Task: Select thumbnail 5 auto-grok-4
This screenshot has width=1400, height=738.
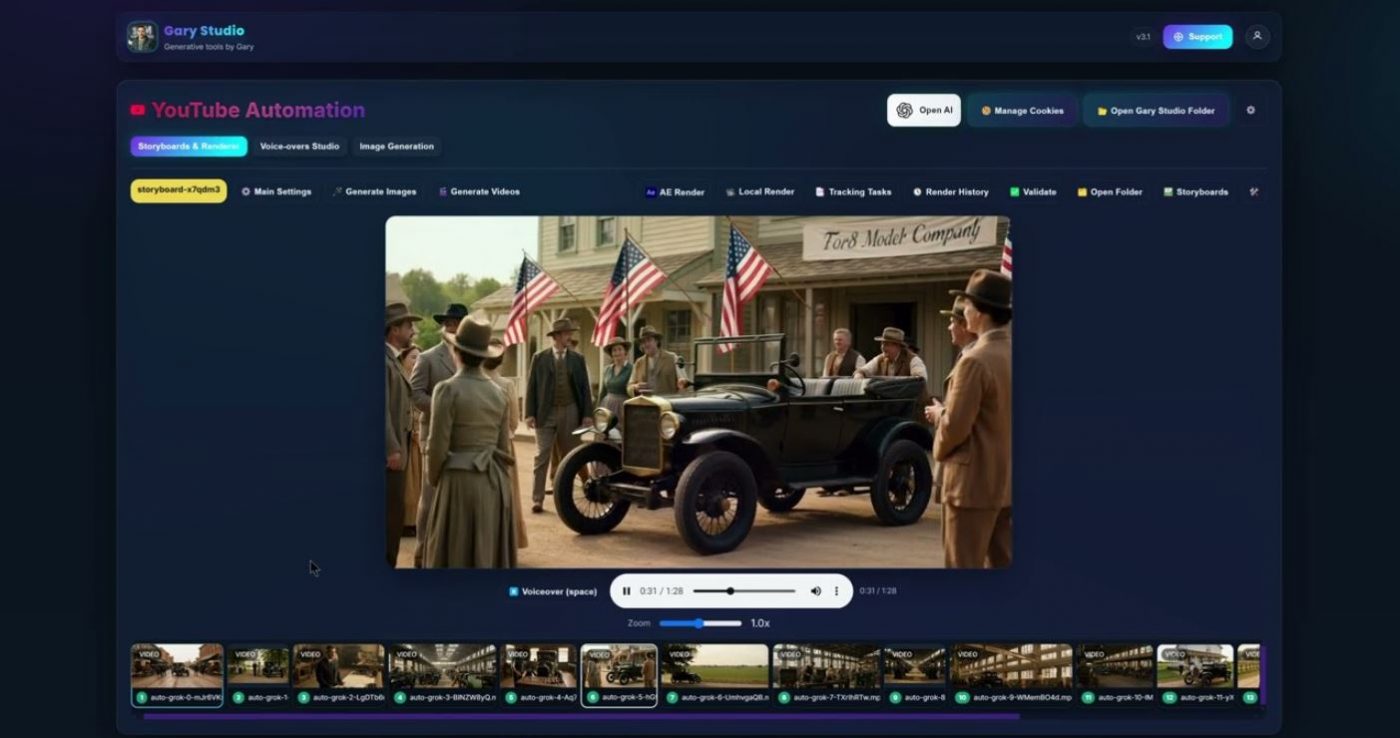Action: (x=539, y=675)
